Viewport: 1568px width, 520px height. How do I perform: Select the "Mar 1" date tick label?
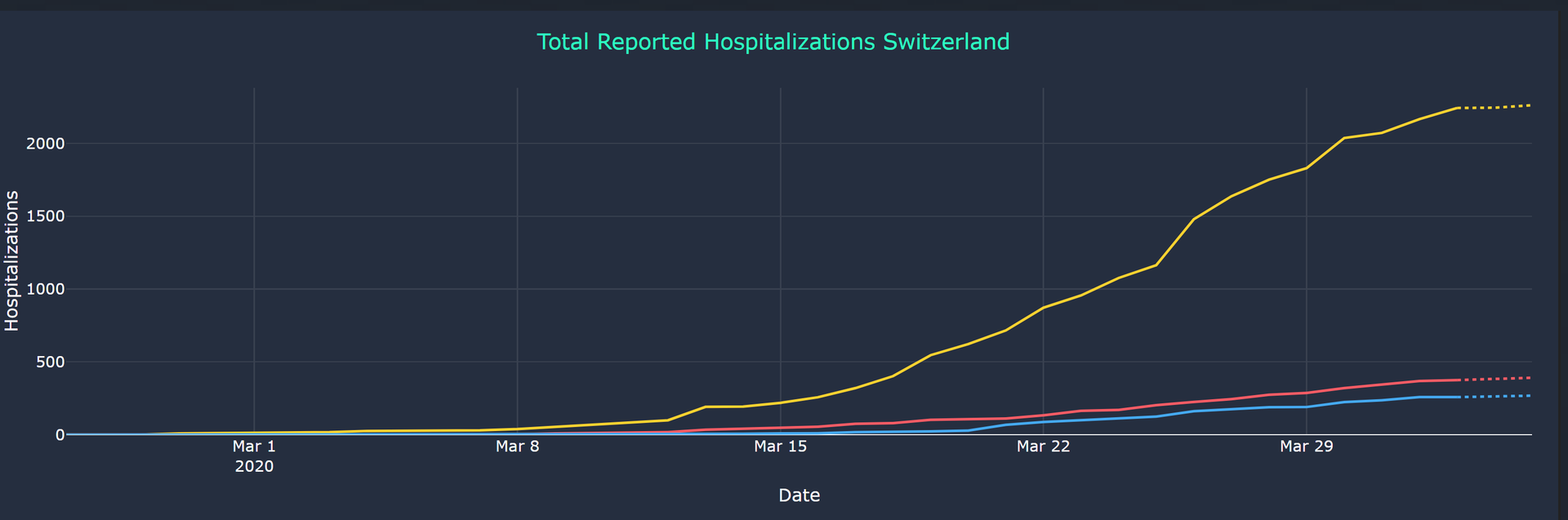point(254,446)
